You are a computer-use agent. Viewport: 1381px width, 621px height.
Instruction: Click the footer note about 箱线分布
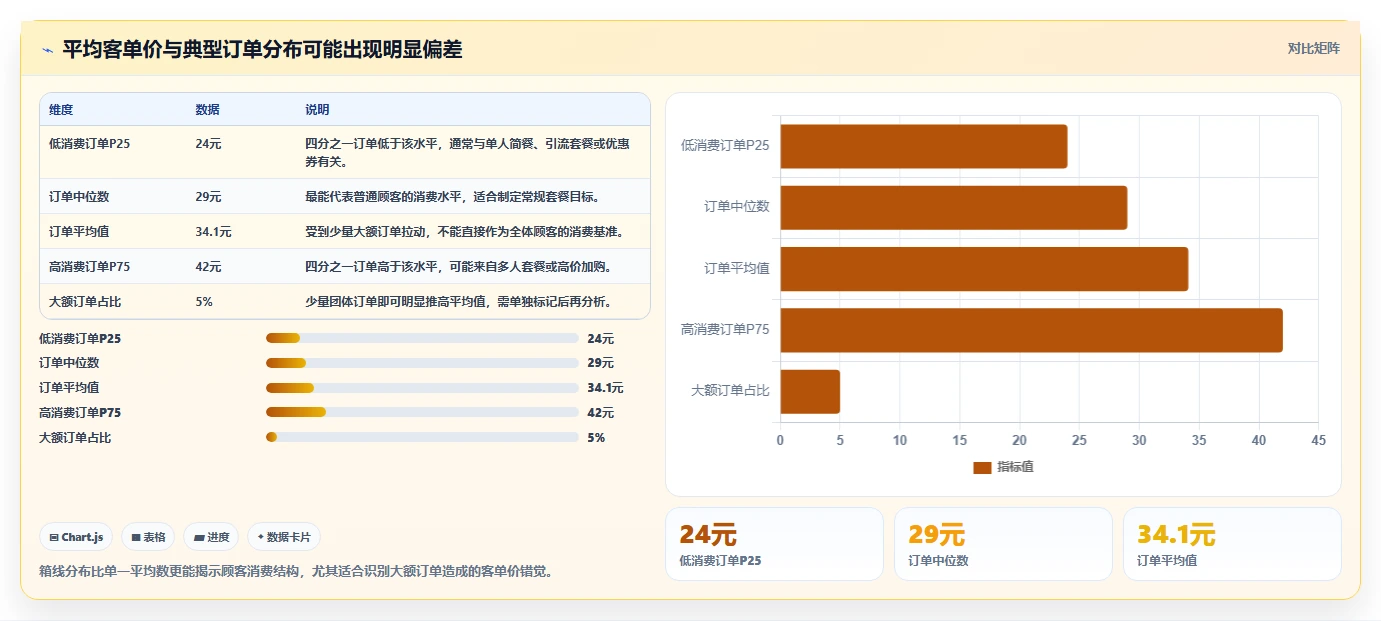coord(296,571)
